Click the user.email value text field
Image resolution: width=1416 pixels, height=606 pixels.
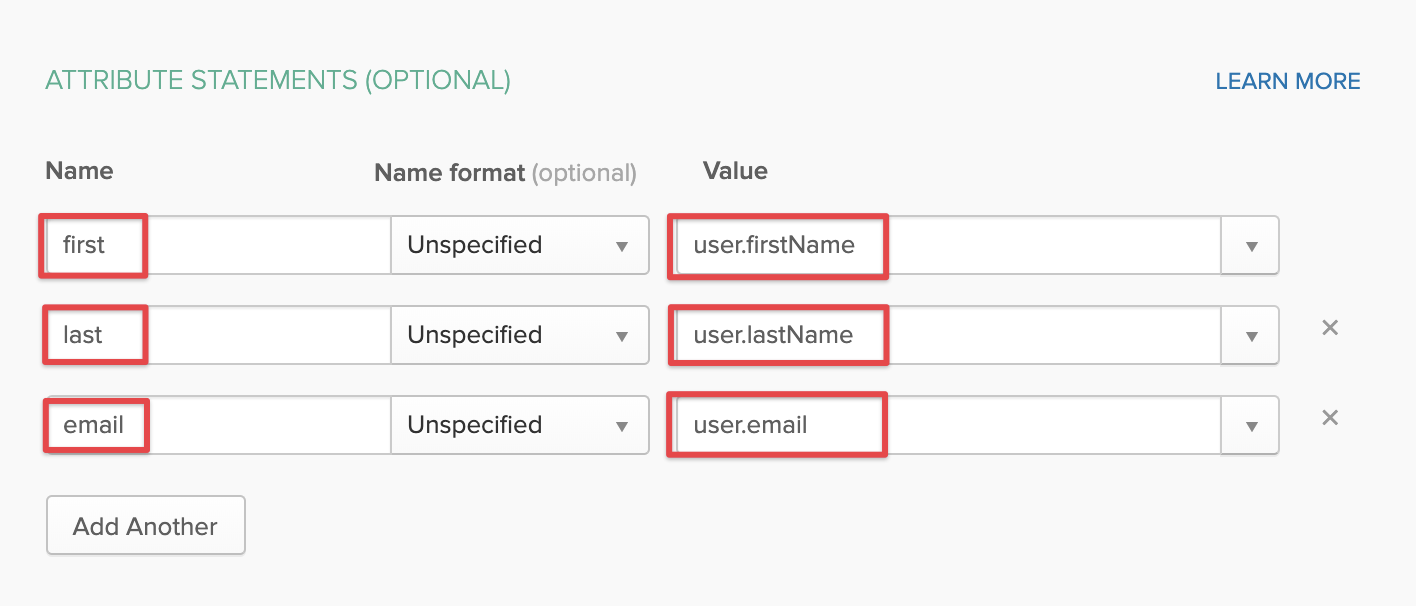click(x=945, y=426)
